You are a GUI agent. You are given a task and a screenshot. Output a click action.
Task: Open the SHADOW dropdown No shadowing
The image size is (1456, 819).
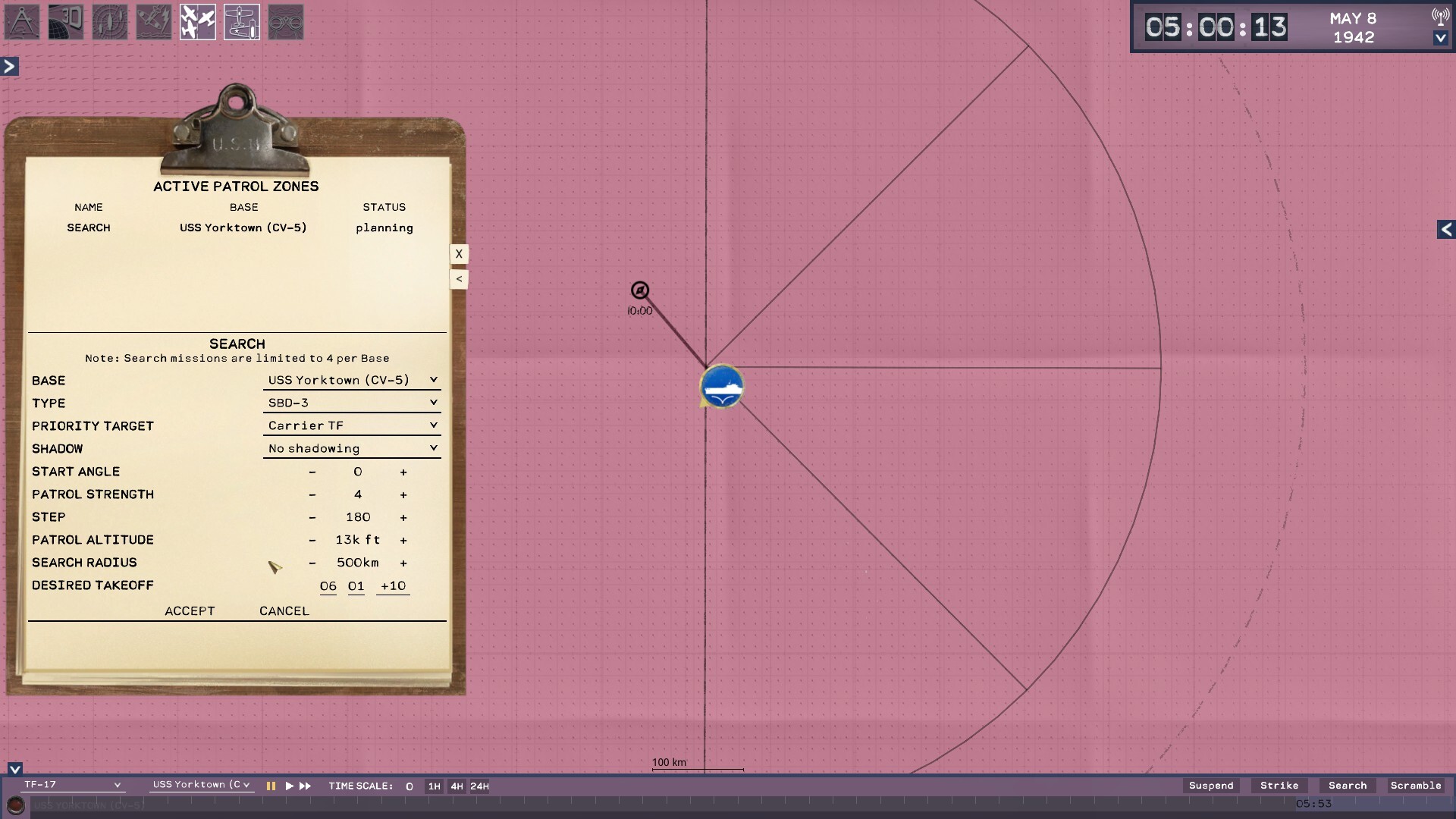[352, 448]
